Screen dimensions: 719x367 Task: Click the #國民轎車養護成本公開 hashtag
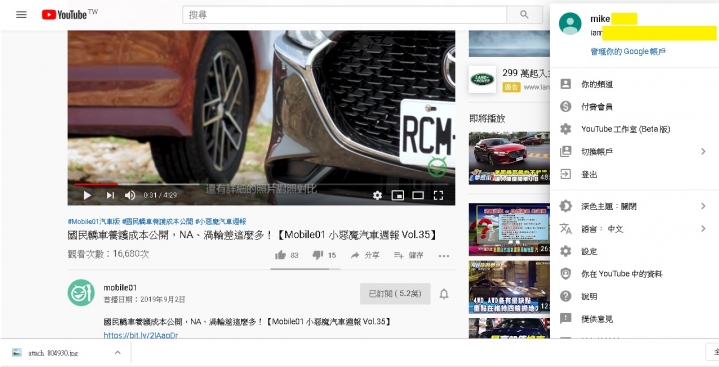(157, 222)
